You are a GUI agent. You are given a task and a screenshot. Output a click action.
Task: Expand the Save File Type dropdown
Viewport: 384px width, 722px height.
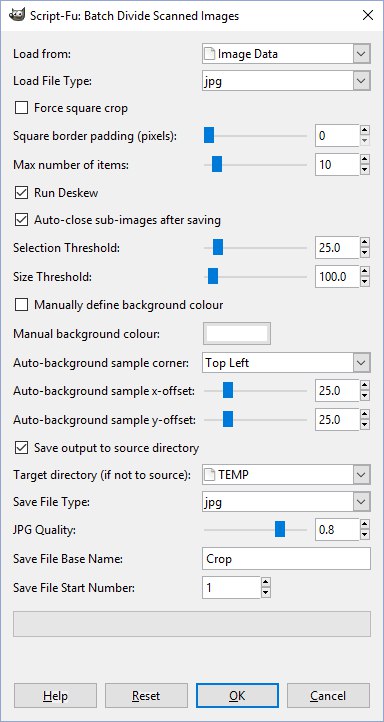[x=286, y=502]
